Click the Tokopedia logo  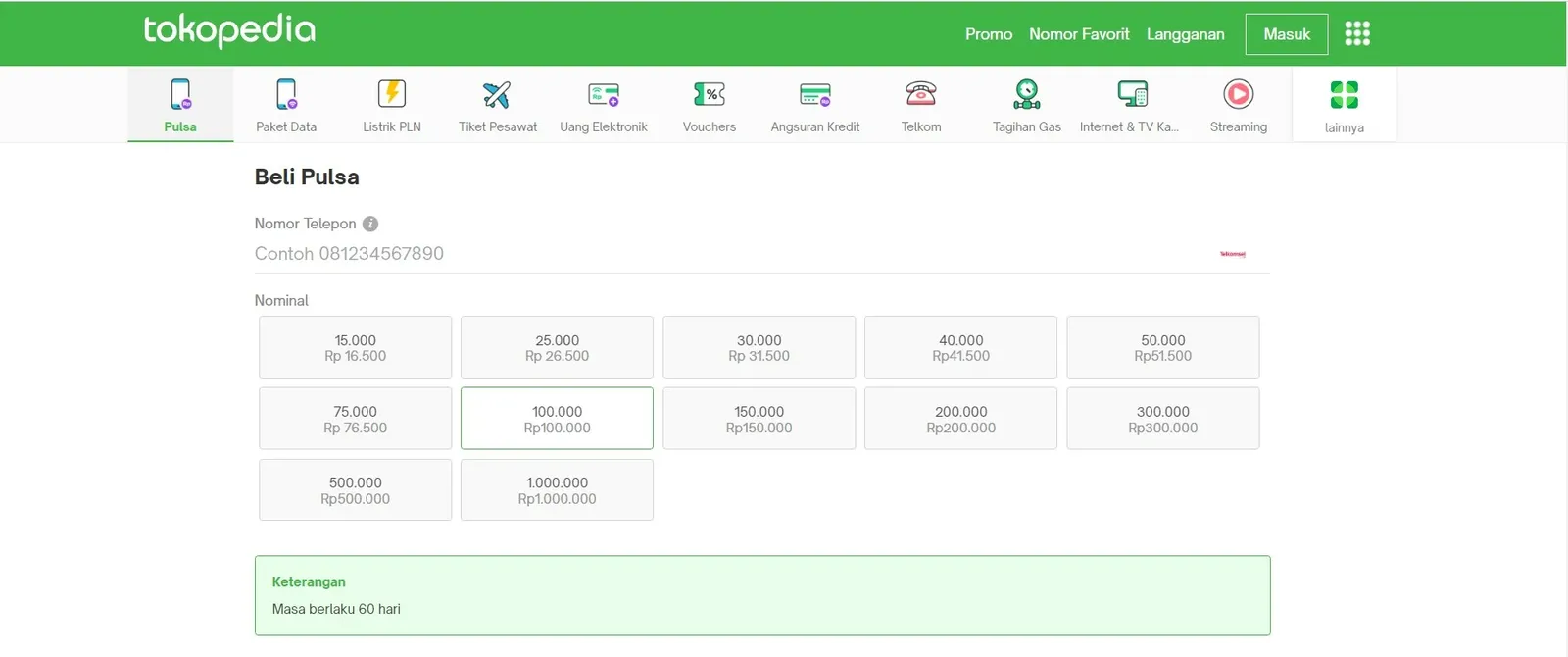[x=229, y=30]
